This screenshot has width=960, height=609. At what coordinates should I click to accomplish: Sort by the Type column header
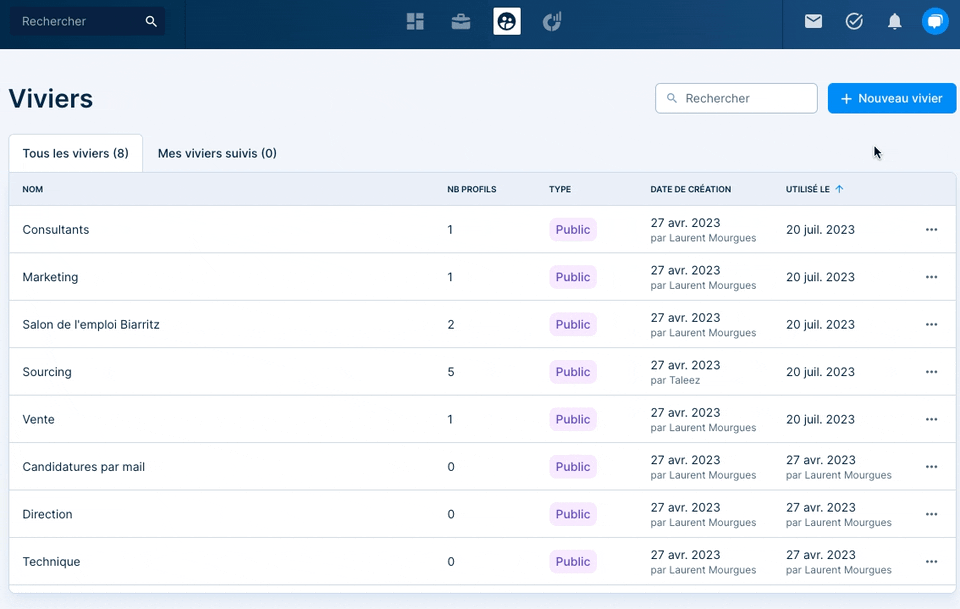click(x=560, y=189)
